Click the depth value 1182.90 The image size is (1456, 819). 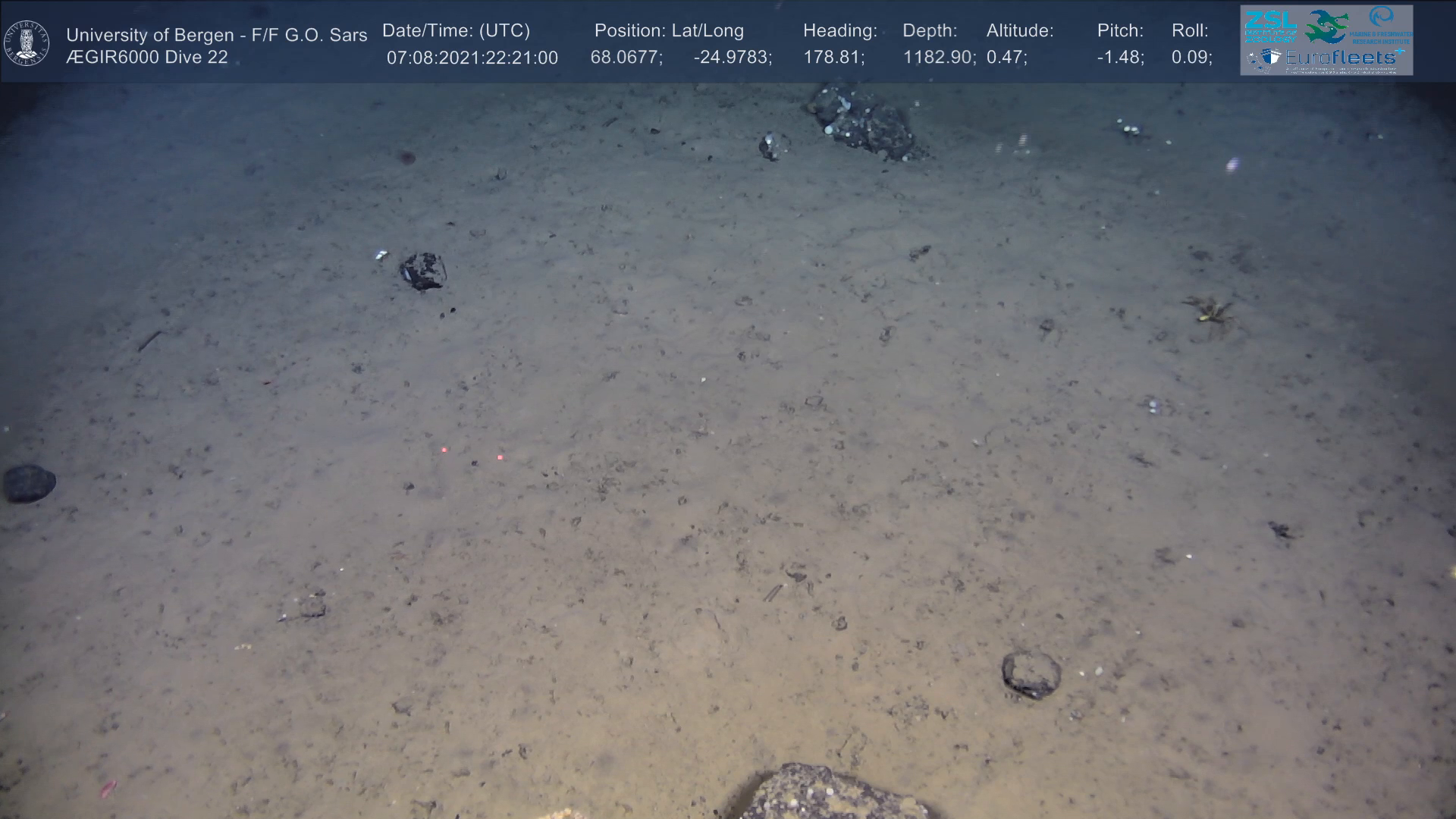(x=938, y=58)
